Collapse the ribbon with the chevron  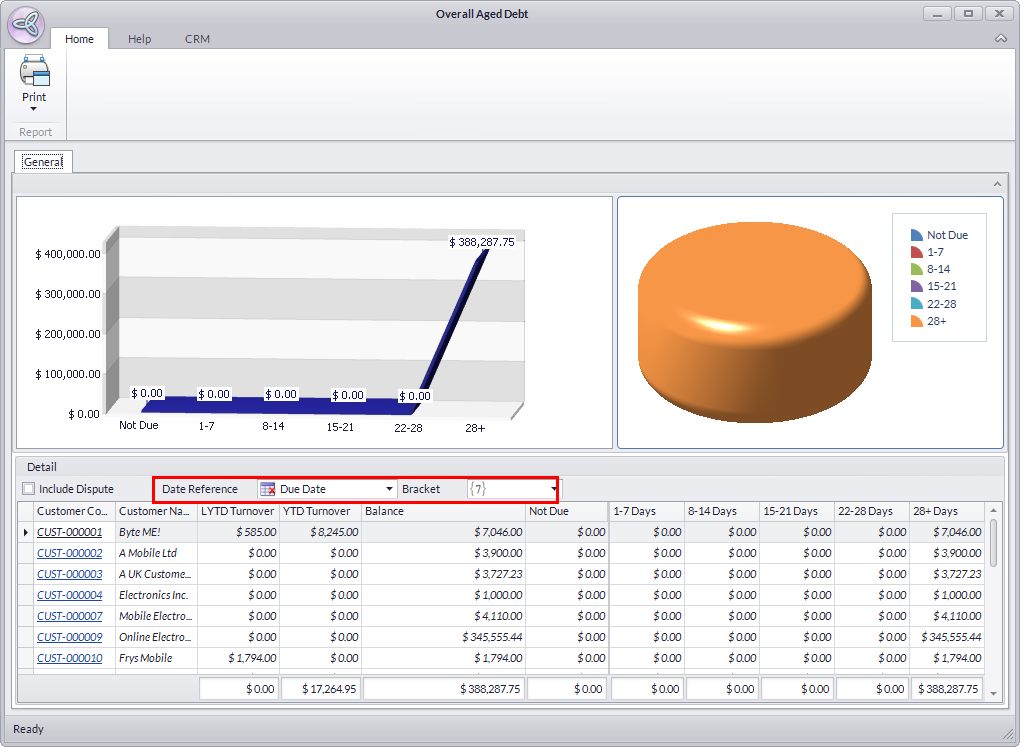[x=1001, y=39]
